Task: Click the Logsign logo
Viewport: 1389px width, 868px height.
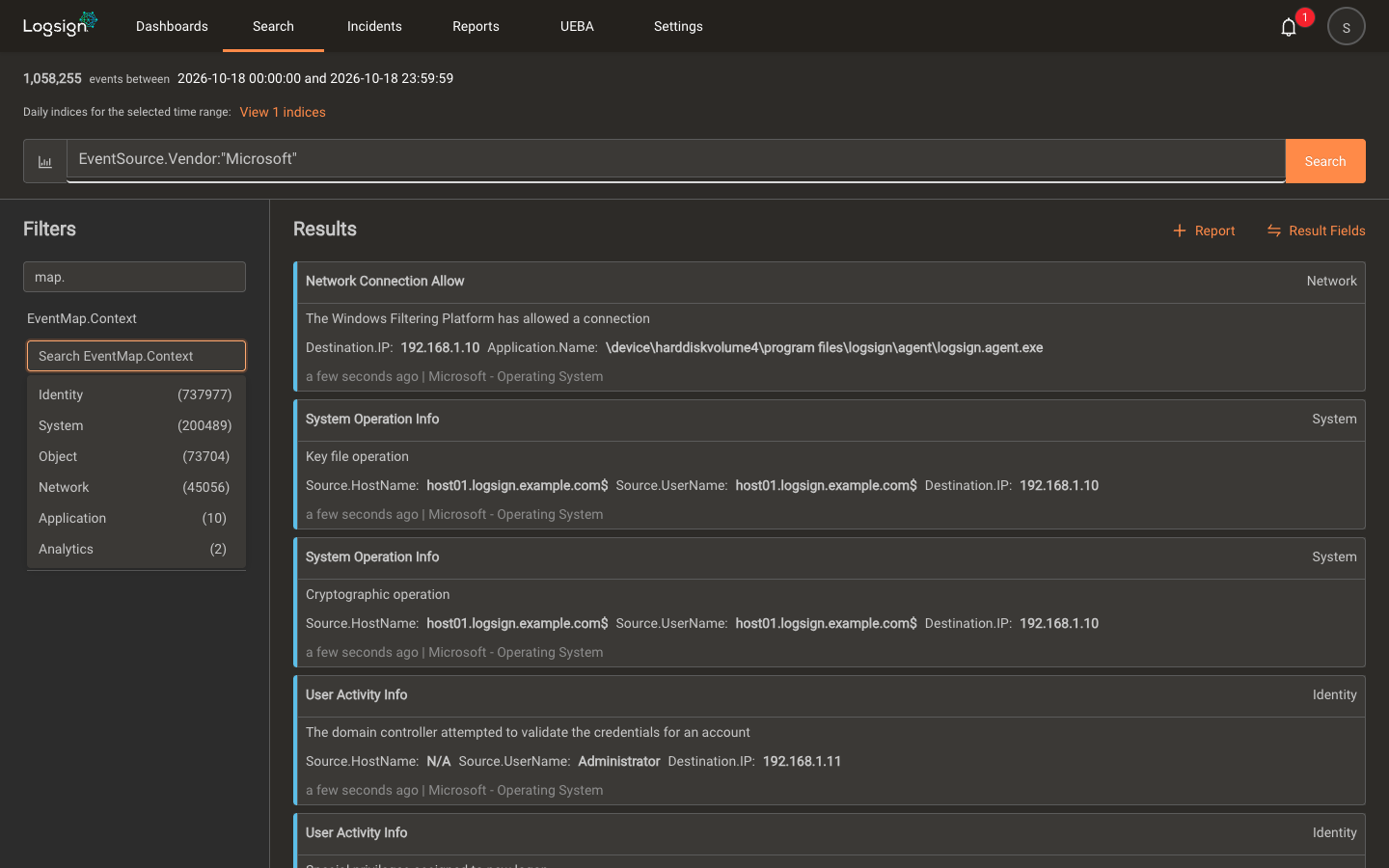Action: pos(60,24)
